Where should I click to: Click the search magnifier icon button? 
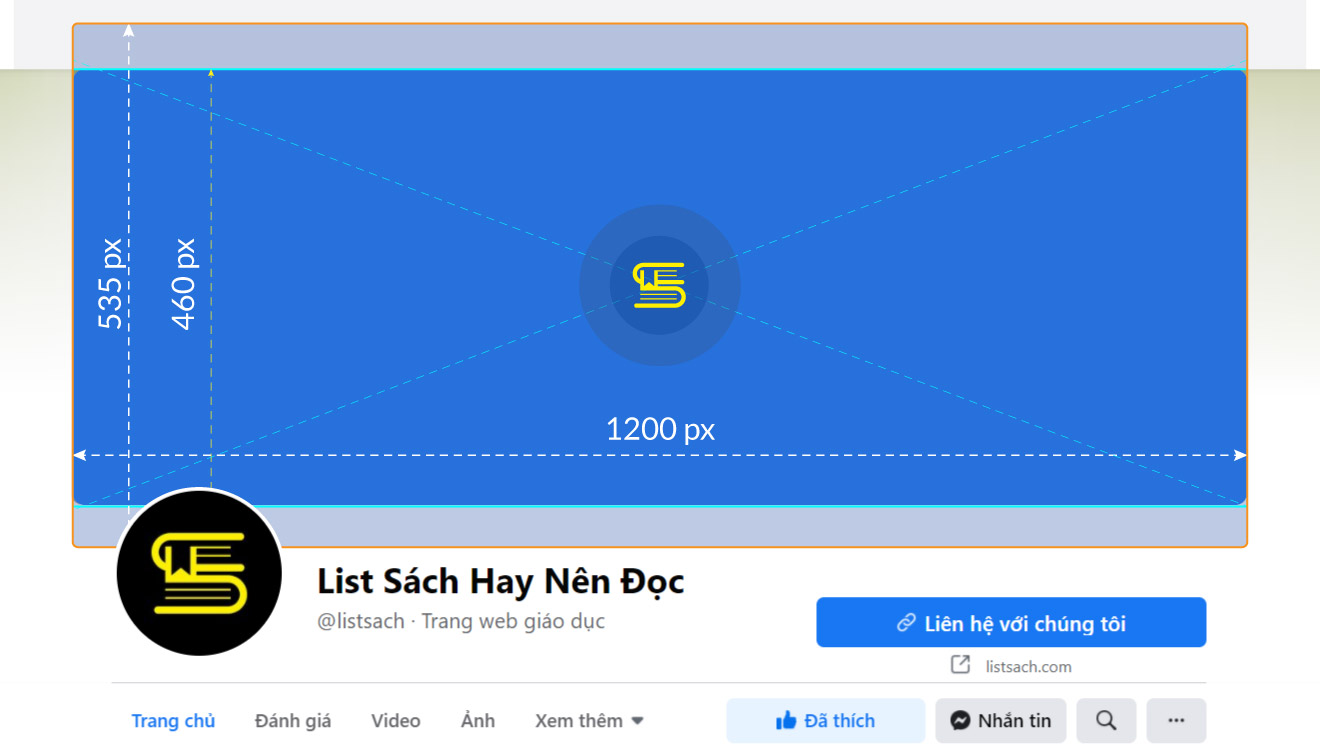[x=1106, y=721]
